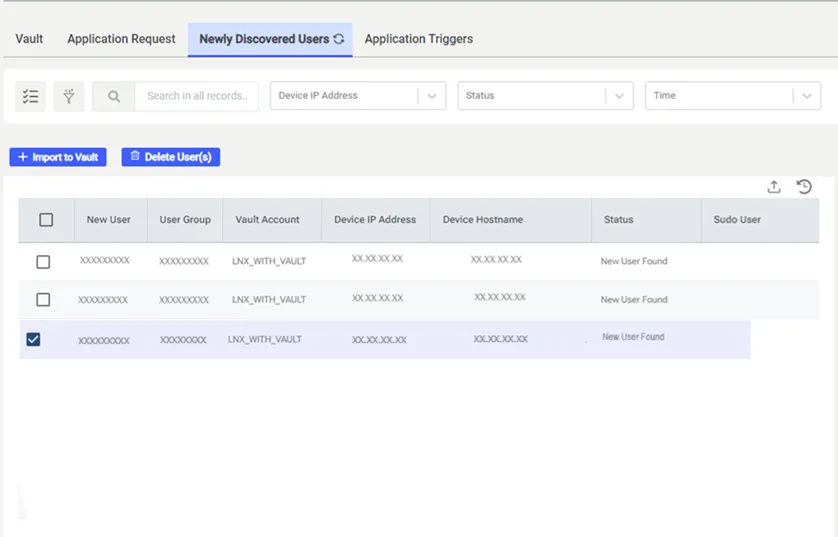Click New User Found status in second row
Viewport: 838px width, 537px height.
click(x=634, y=300)
